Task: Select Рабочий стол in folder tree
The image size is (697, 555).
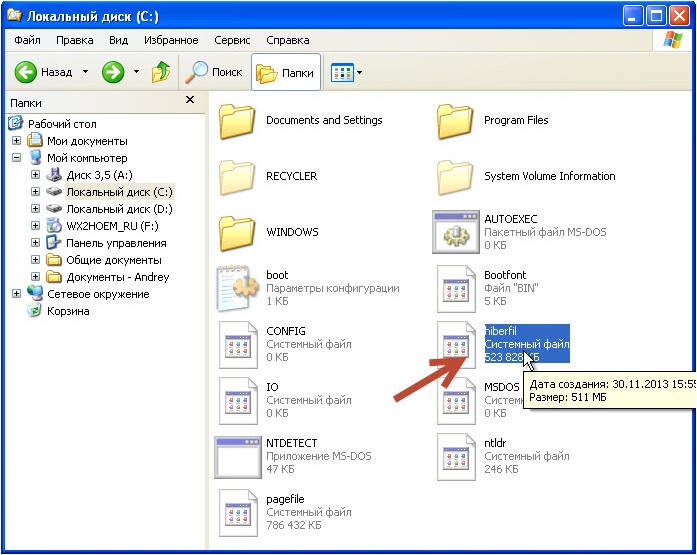Action: (62, 124)
